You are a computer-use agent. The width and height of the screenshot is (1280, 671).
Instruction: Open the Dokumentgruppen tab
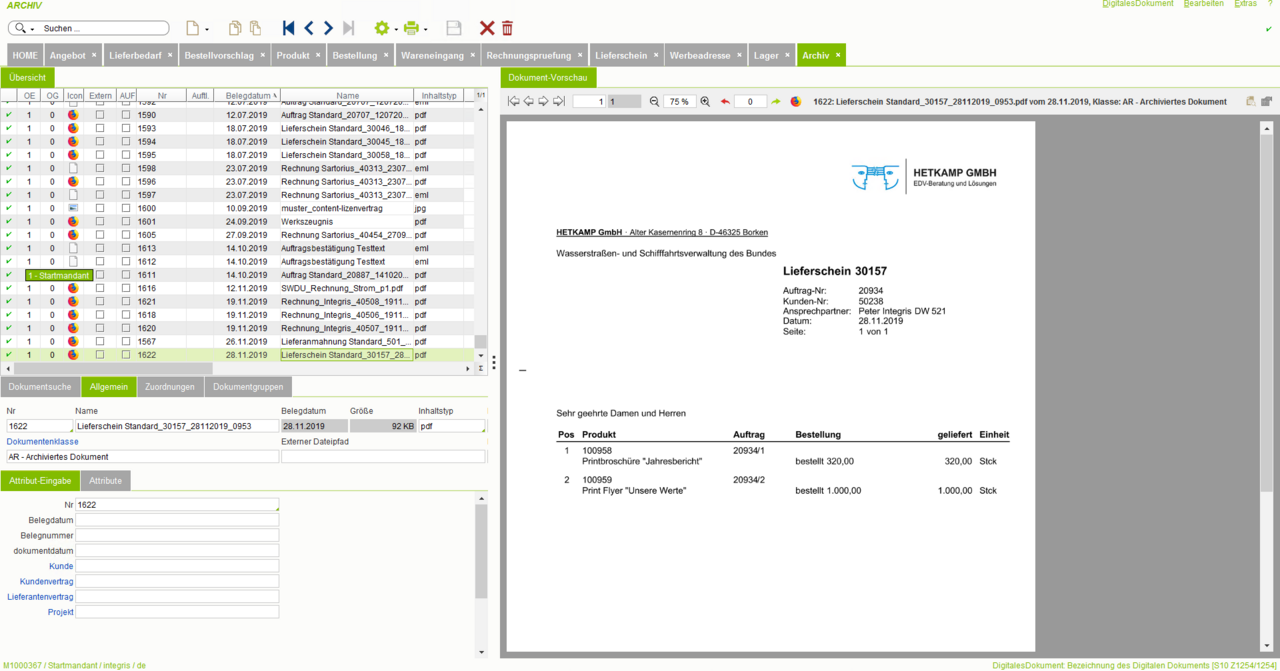[249, 386]
